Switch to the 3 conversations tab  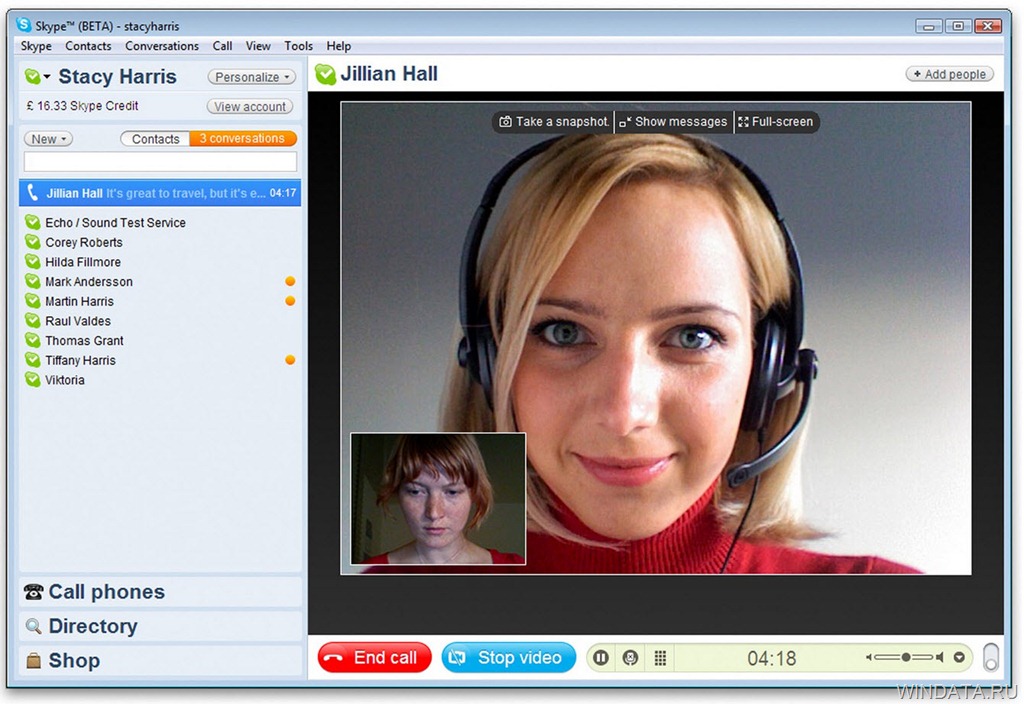point(243,138)
